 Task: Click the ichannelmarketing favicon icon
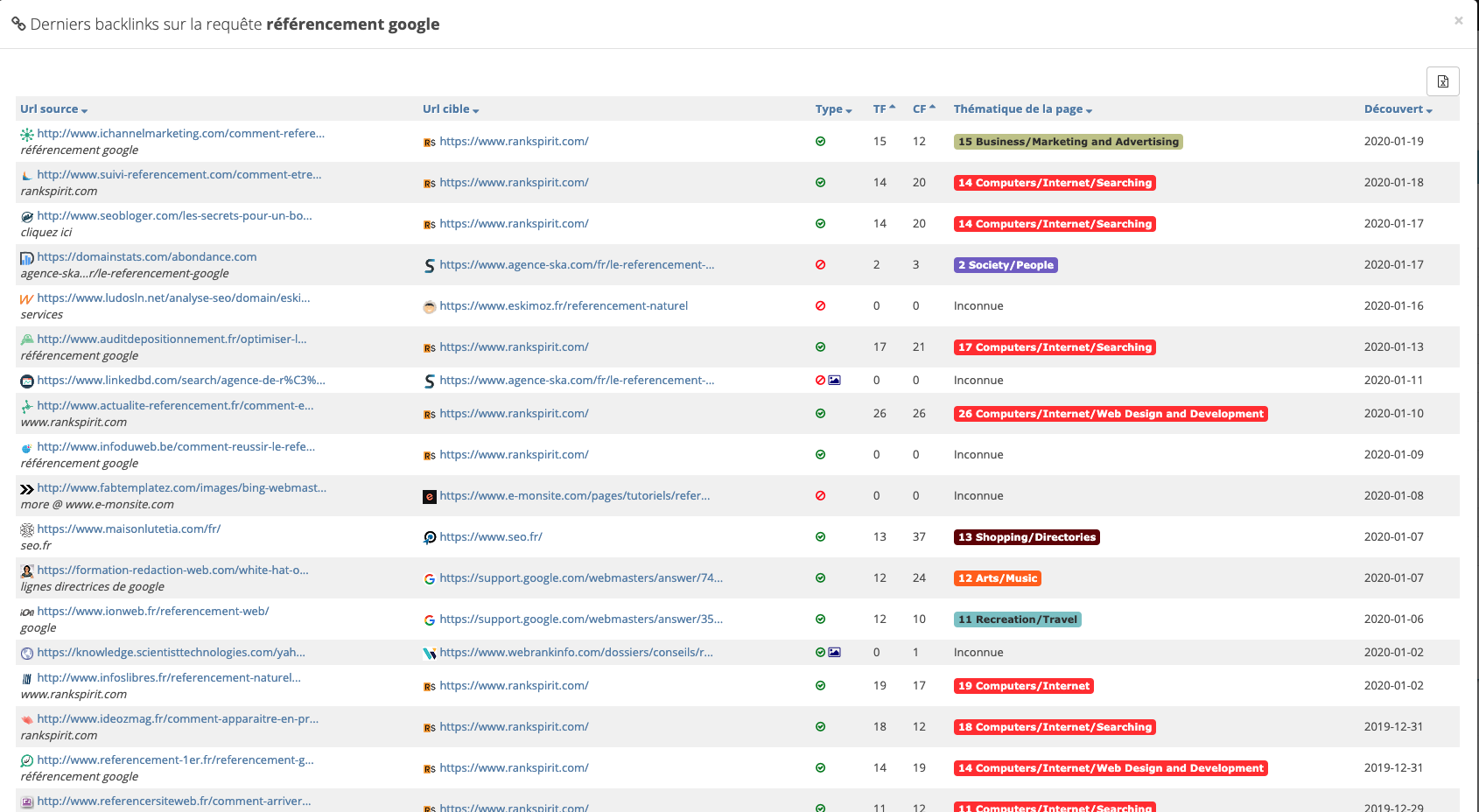pos(27,135)
